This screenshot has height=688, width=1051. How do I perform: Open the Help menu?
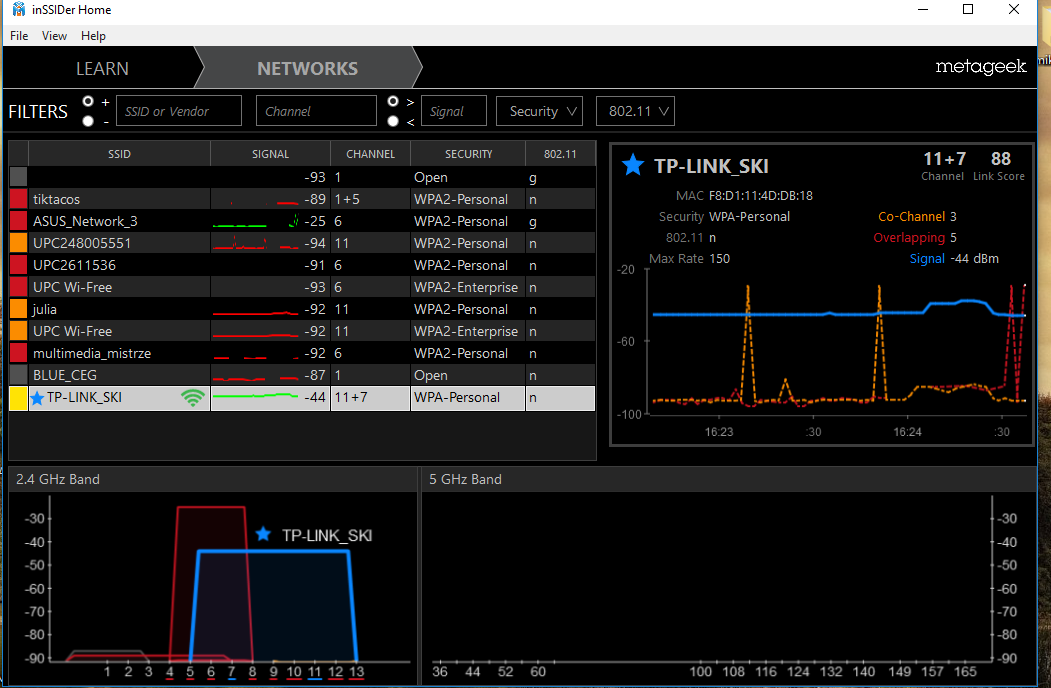point(93,36)
